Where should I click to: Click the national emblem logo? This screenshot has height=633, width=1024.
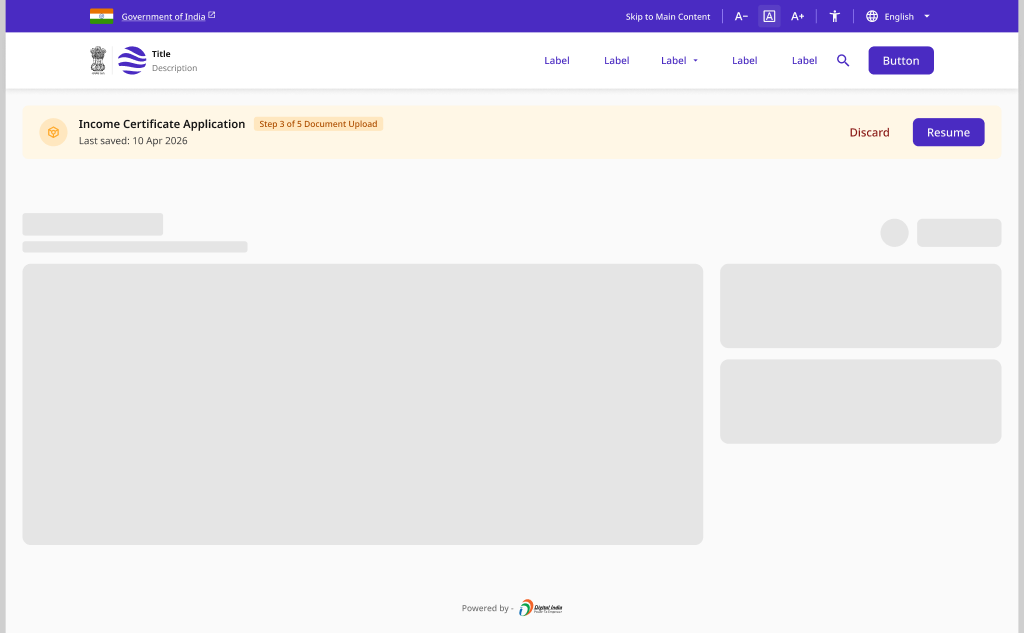point(98,60)
